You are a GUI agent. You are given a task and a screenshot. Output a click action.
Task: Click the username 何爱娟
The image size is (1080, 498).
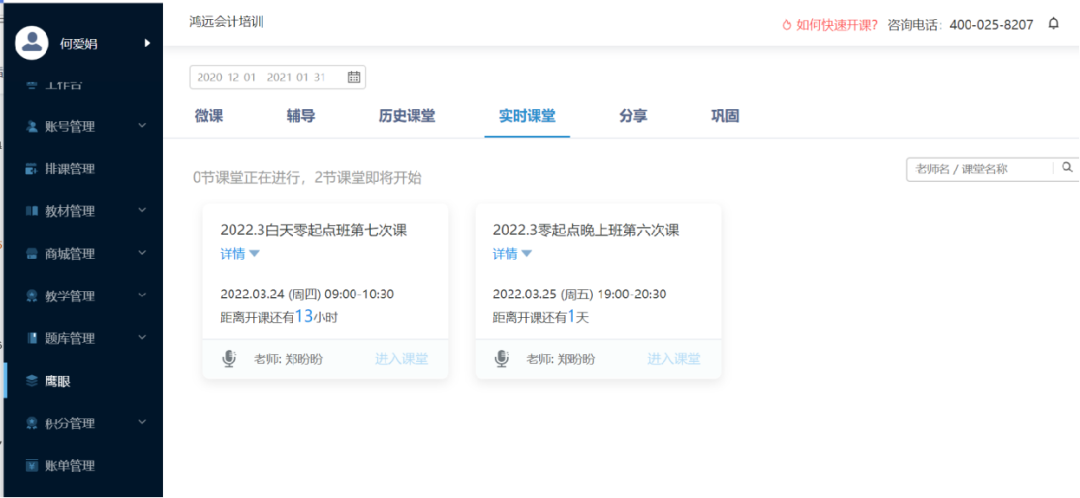(79, 44)
